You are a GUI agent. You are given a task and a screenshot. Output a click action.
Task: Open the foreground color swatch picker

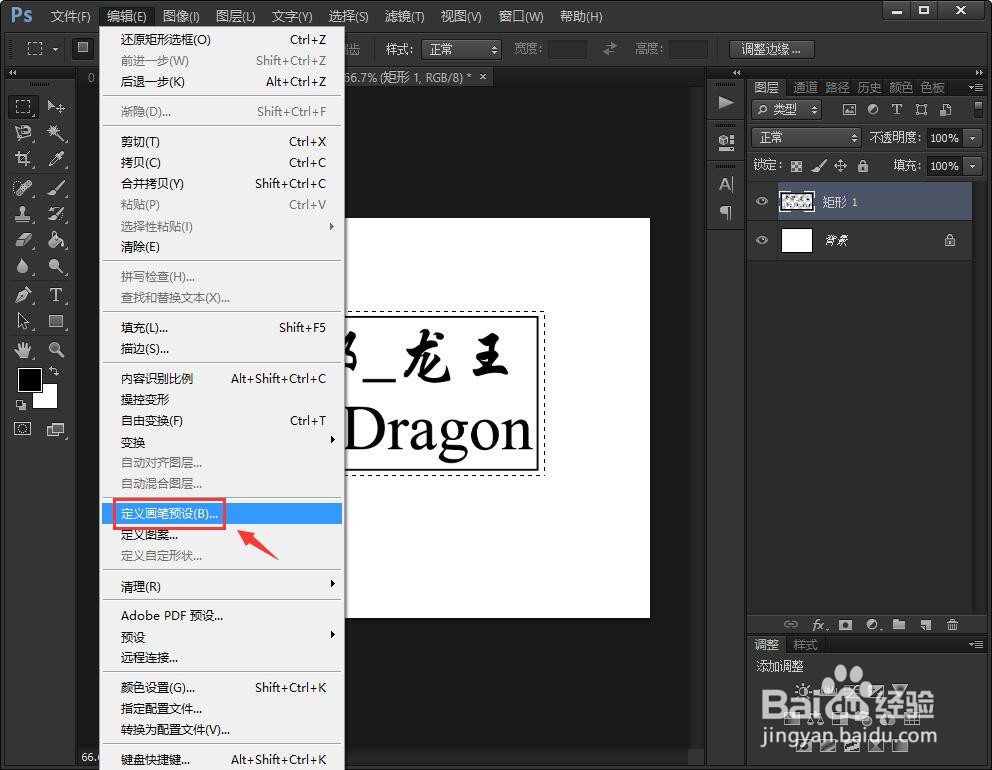(30, 379)
